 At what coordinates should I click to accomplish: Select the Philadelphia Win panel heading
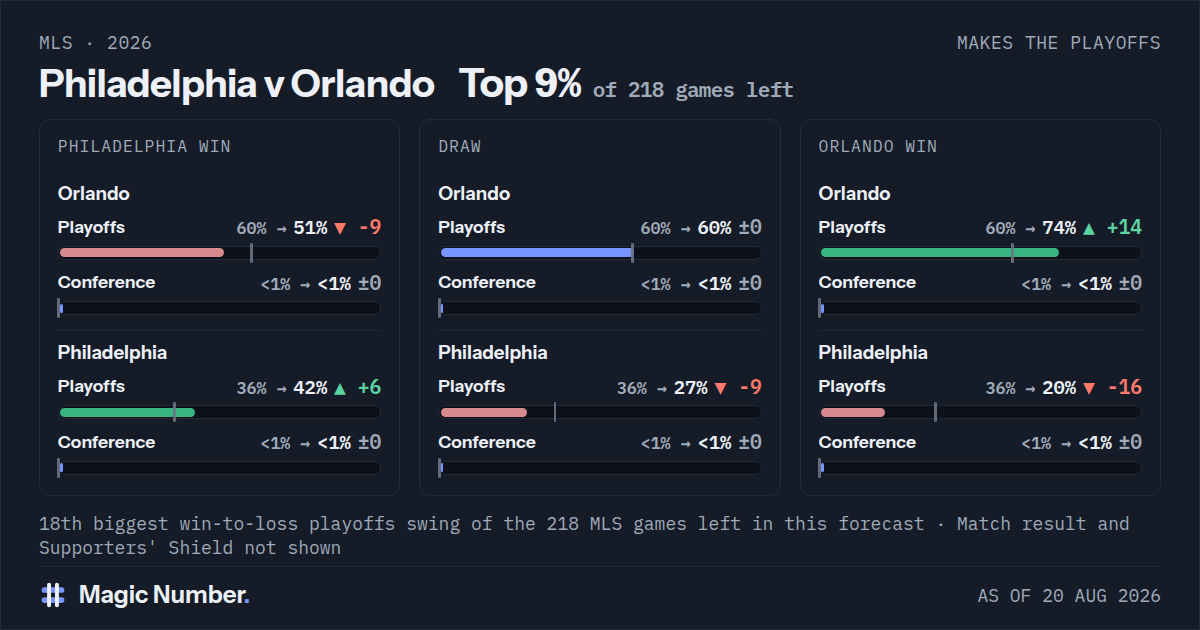pos(144,146)
